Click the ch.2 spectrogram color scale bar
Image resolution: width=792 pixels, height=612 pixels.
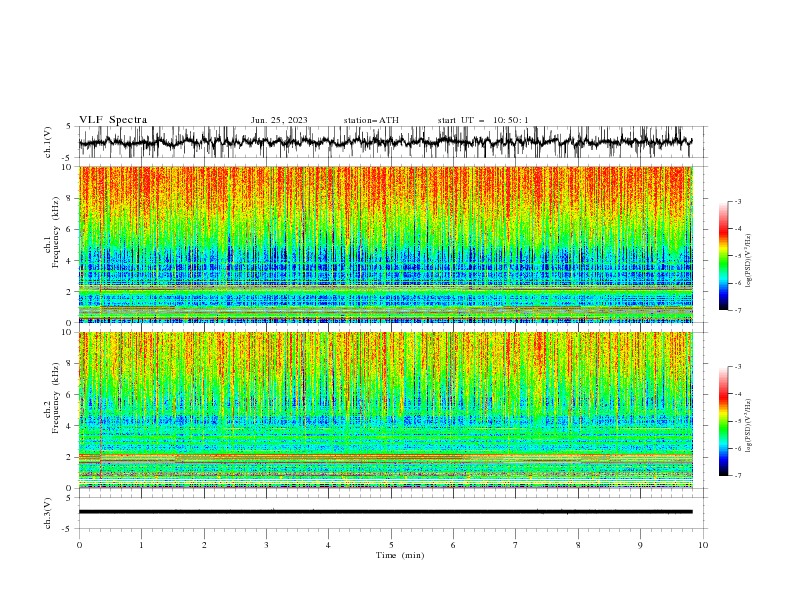[x=723, y=421]
